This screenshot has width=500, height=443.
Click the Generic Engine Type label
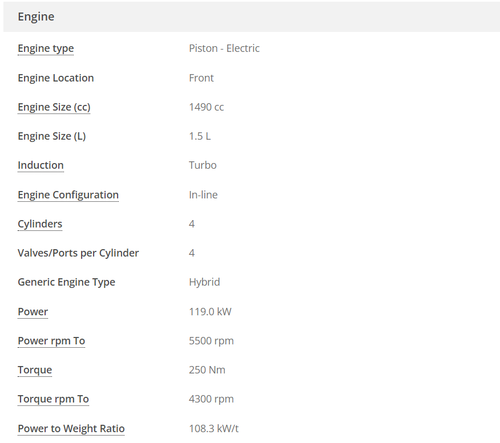[66, 282]
